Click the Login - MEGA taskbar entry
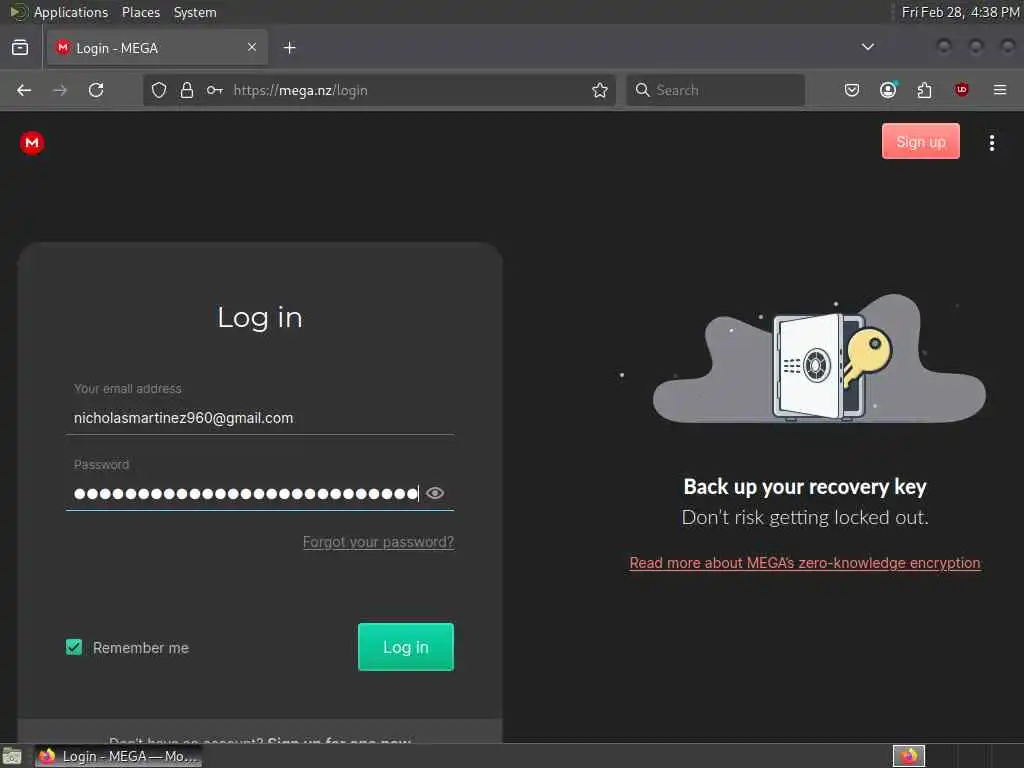 tap(119, 756)
